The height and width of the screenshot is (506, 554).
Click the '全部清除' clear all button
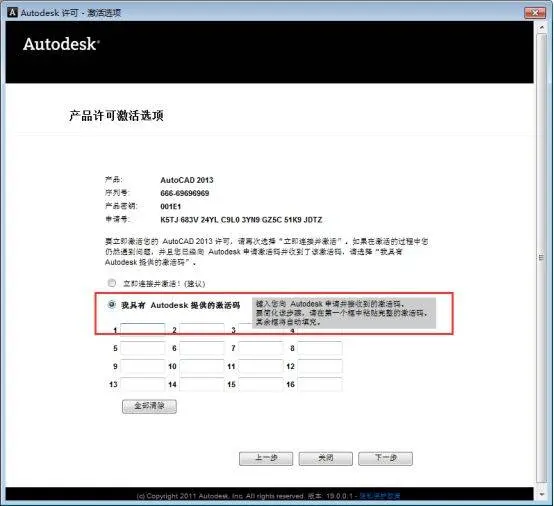[x=149, y=406]
